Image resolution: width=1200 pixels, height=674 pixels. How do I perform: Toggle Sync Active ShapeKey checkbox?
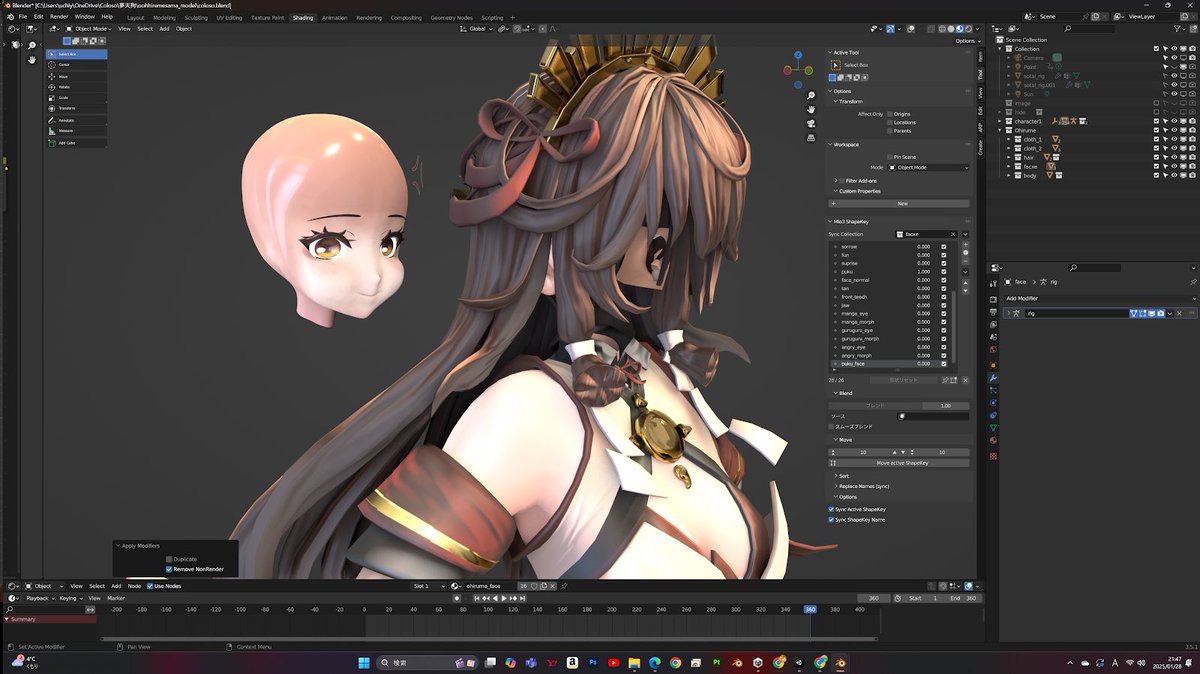point(831,509)
